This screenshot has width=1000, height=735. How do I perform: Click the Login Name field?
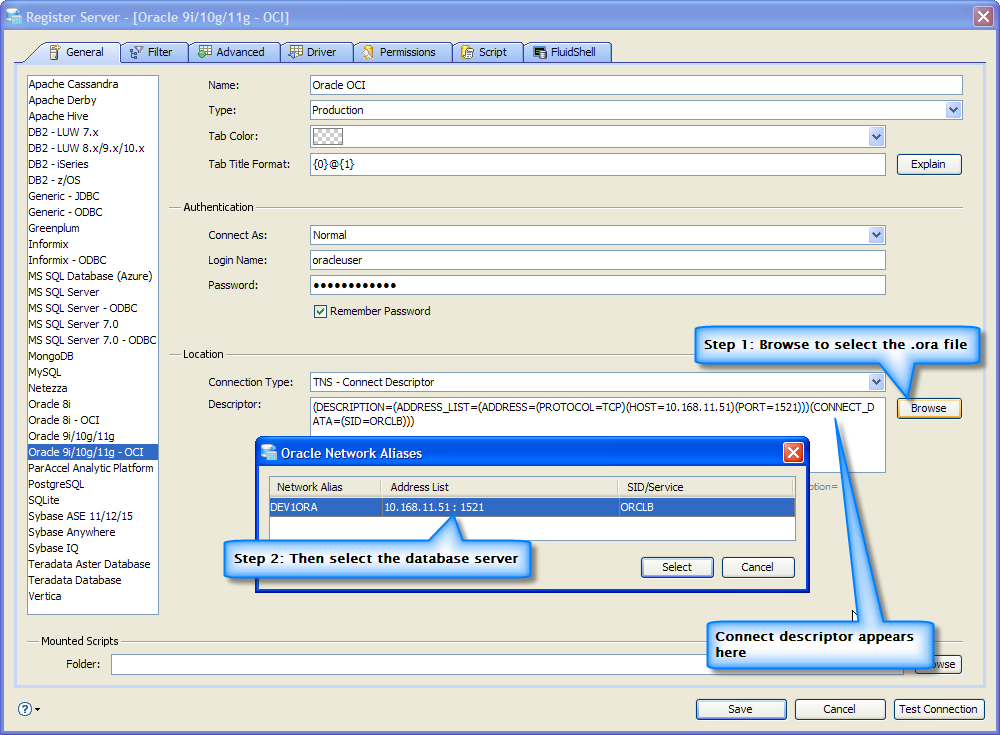(598, 260)
